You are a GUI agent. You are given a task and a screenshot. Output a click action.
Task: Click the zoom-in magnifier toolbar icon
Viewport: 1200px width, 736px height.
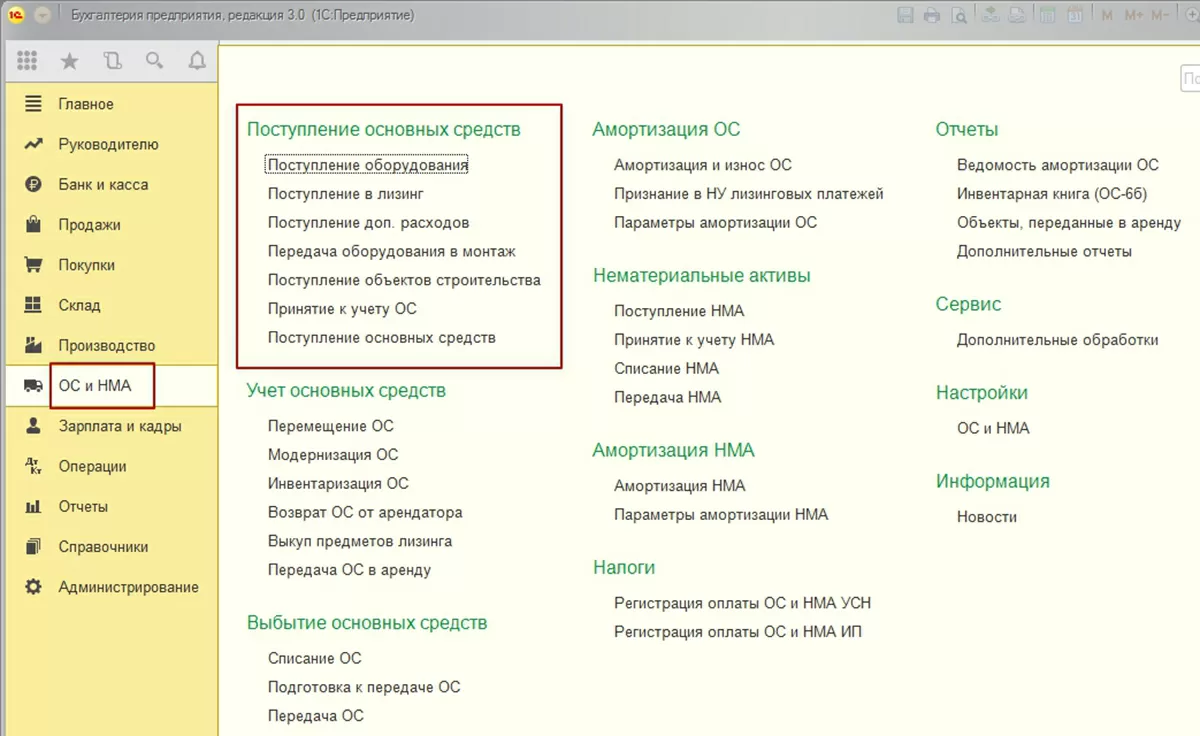(1192, 15)
